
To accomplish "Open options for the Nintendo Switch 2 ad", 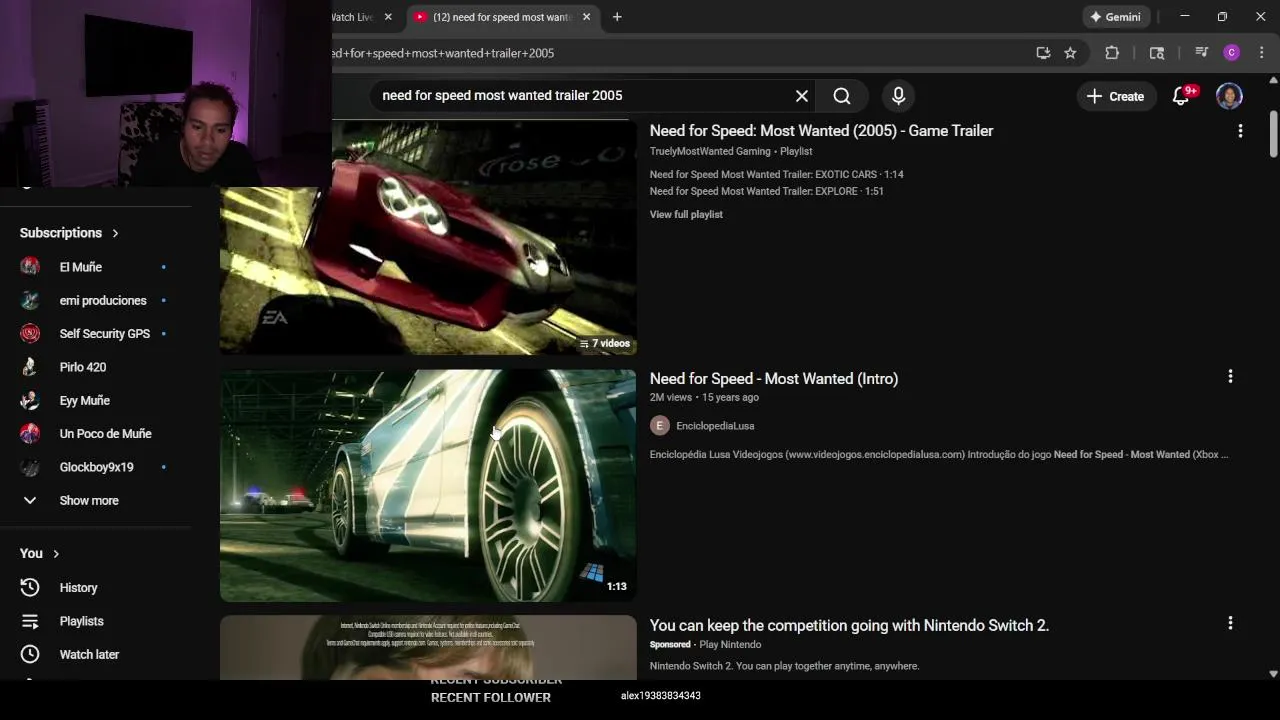I will coord(1230,623).
